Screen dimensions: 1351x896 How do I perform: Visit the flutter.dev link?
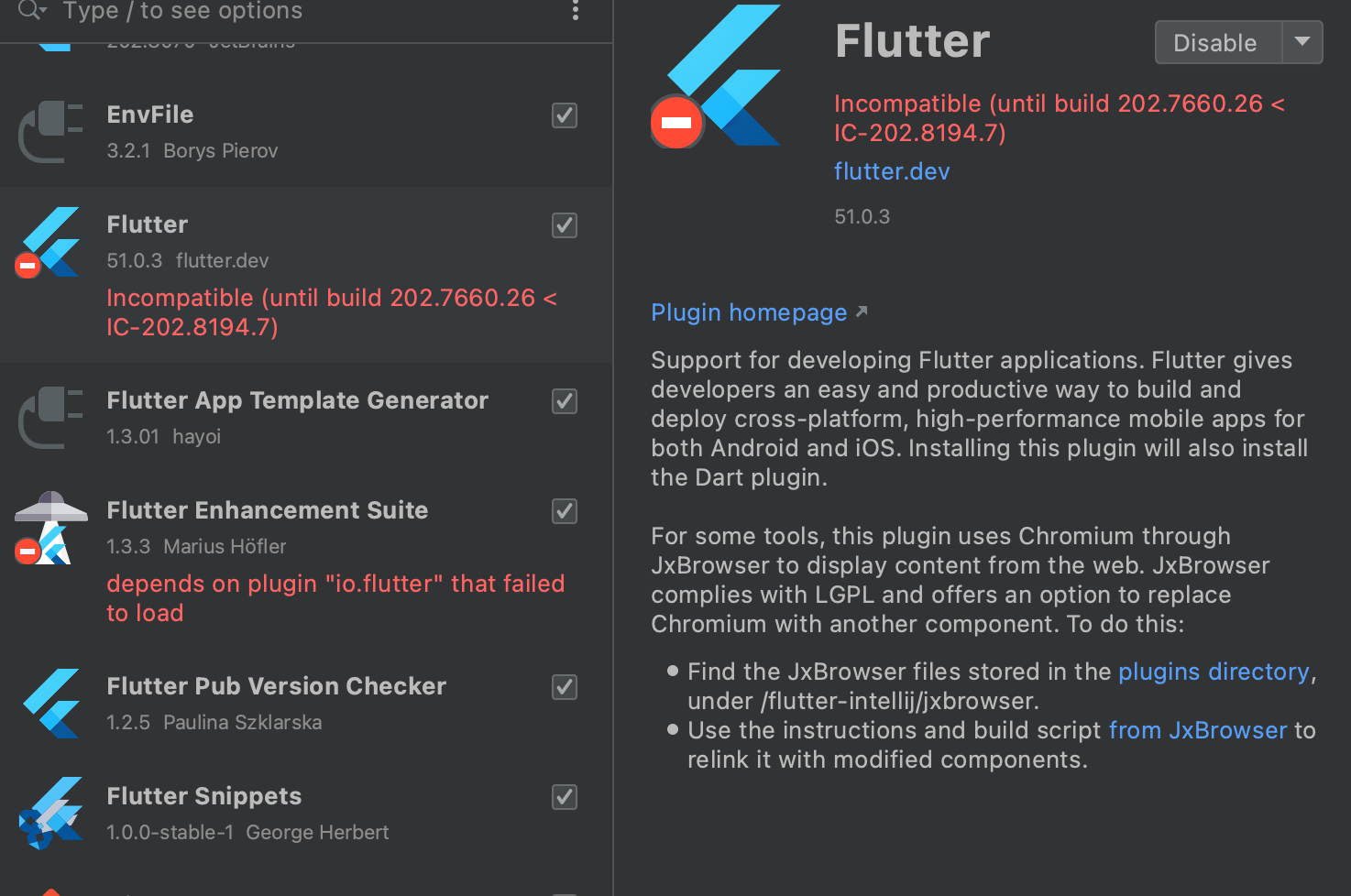click(x=891, y=170)
